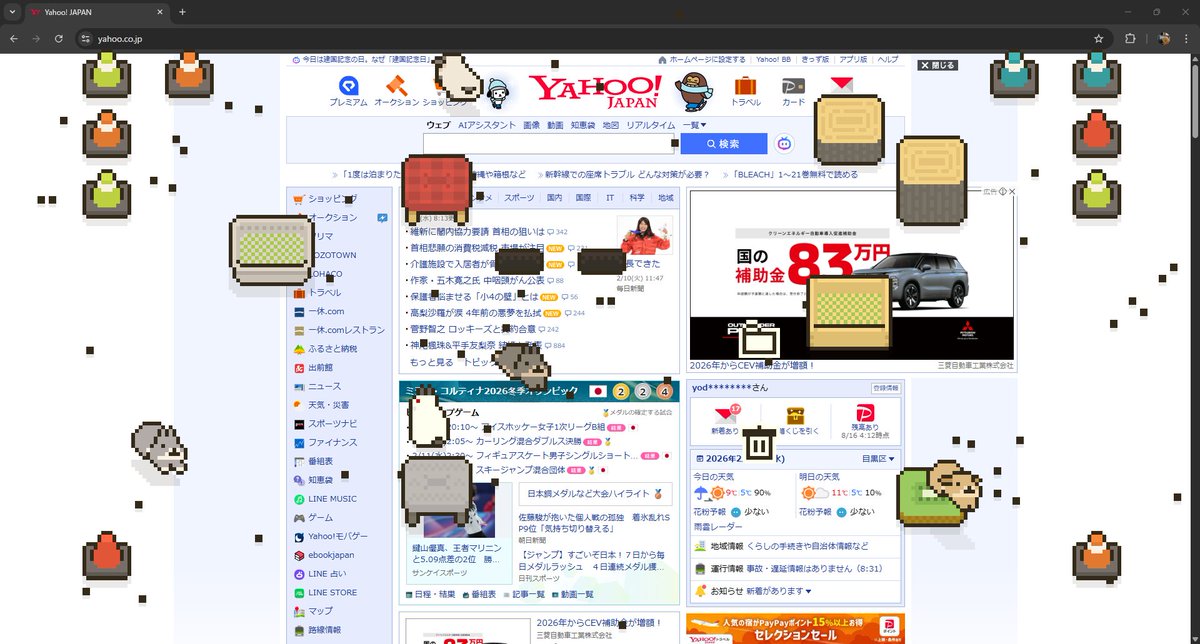Close the Mitsubishi ad with its X icon

(1011, 191)
